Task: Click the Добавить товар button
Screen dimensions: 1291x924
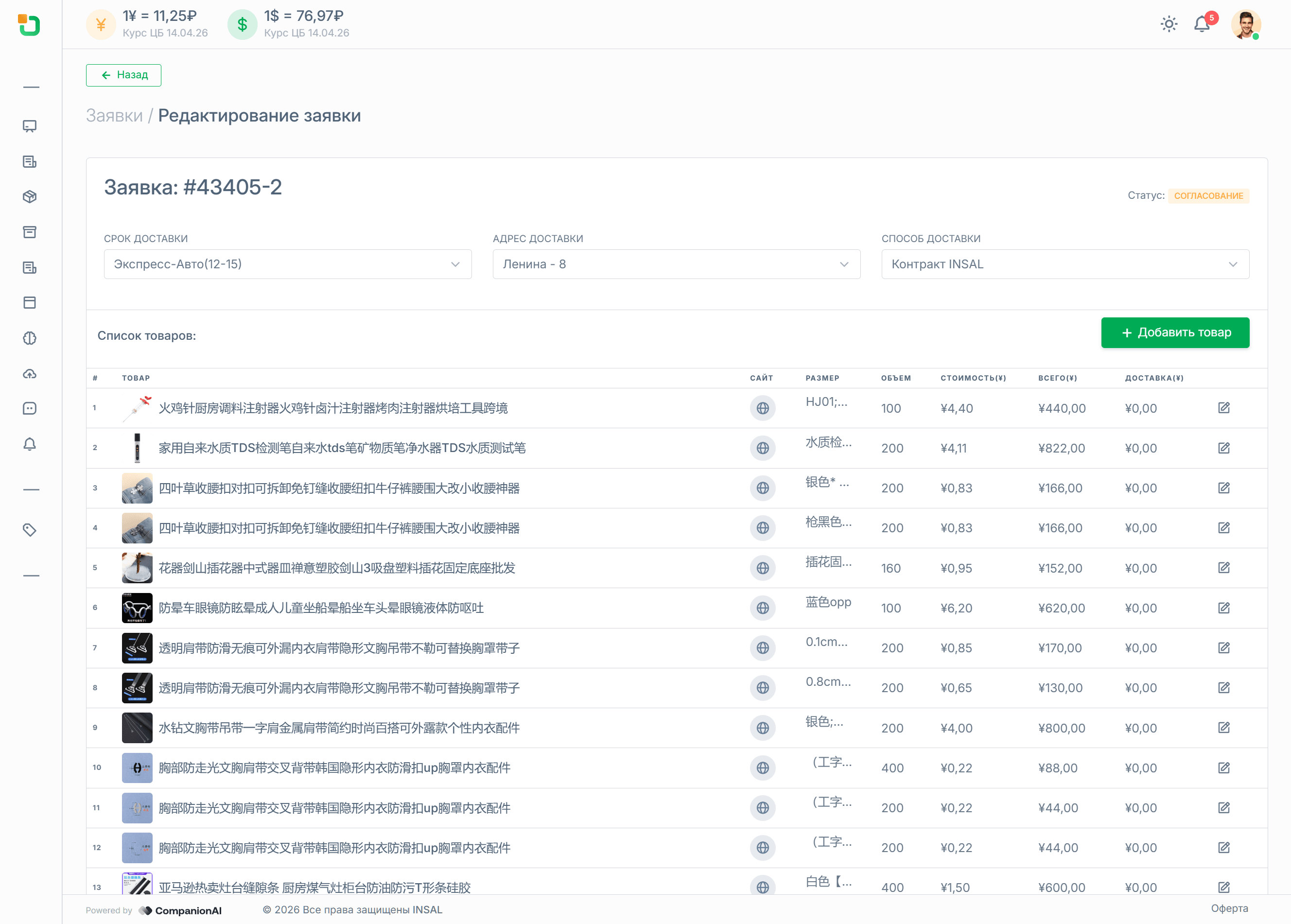Action: coord(1175,333)
